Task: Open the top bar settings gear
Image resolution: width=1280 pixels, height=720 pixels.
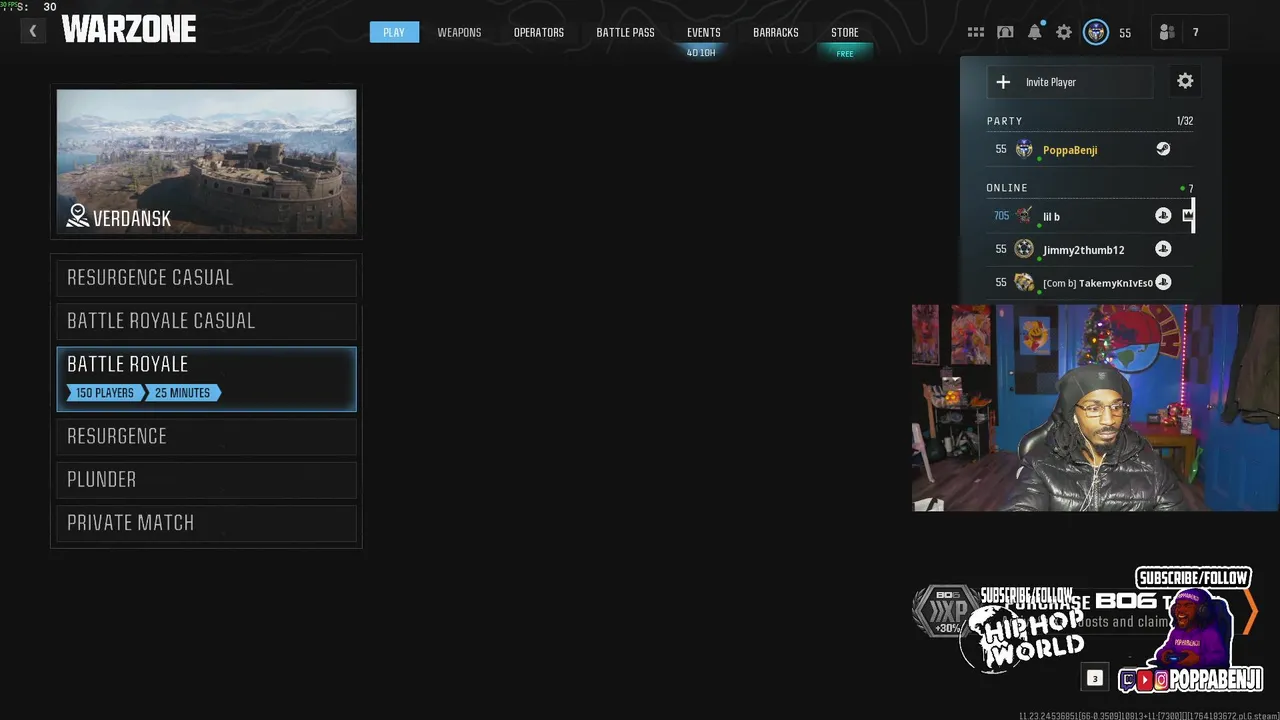Action: tap(1064, 32)
